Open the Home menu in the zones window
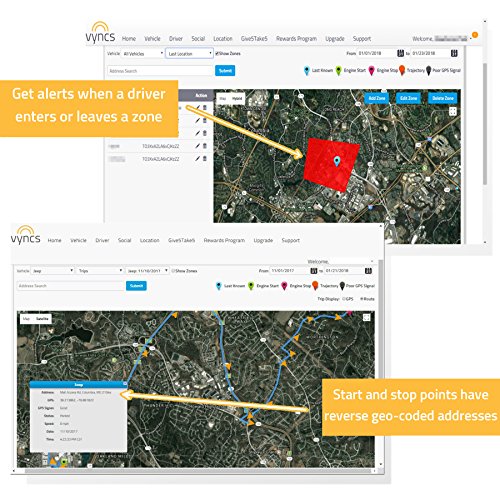Screen dimensions: 500x500 coord(129,39)
